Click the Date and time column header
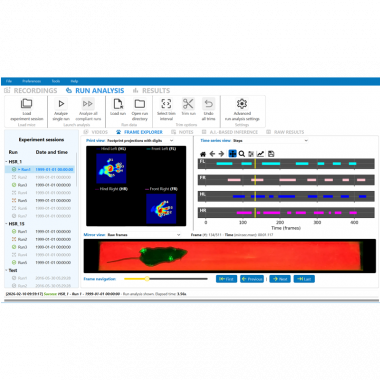The width and height of the screenshot is (380, 380). [52, 152]
